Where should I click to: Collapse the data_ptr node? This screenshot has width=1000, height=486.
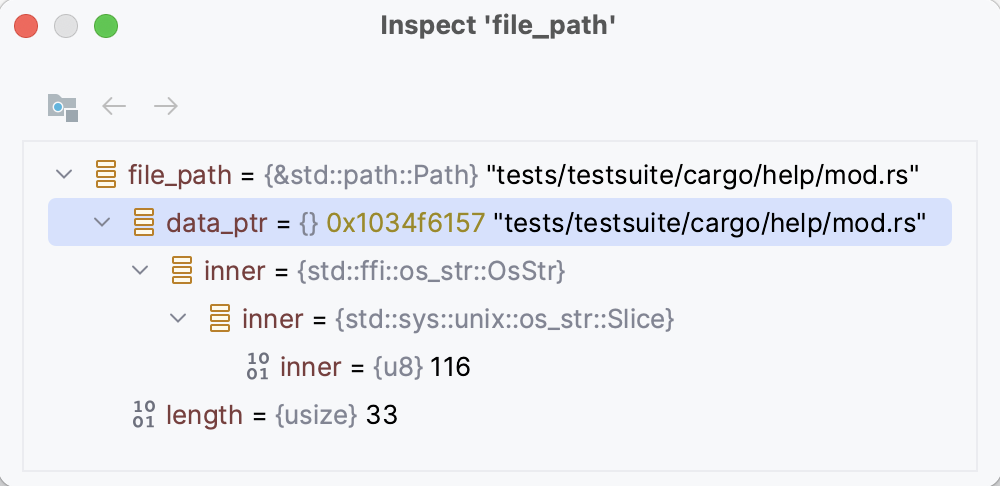[x=103, y=223]
